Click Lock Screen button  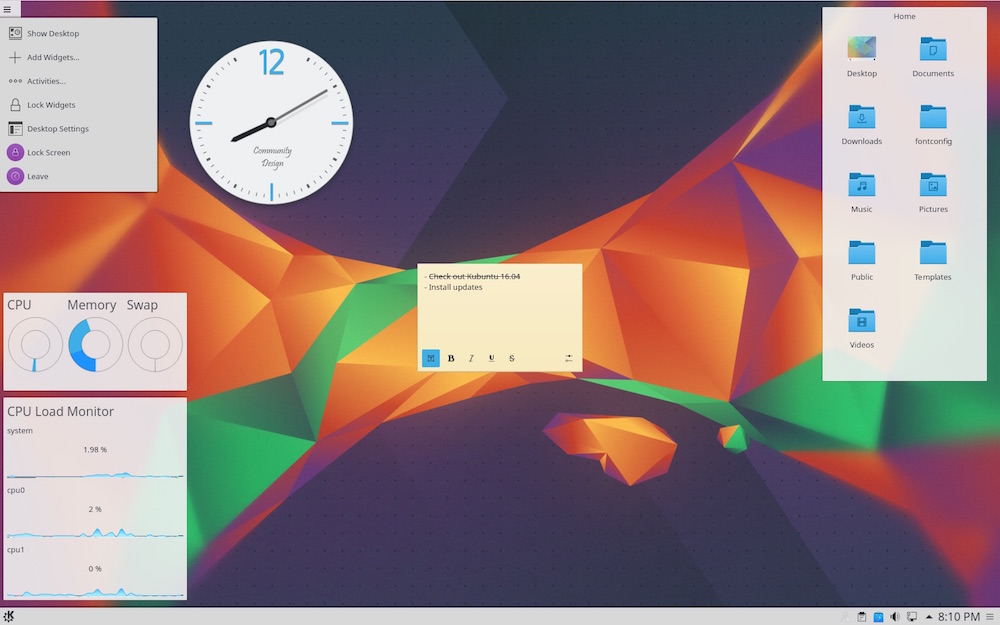click(48, 153)
